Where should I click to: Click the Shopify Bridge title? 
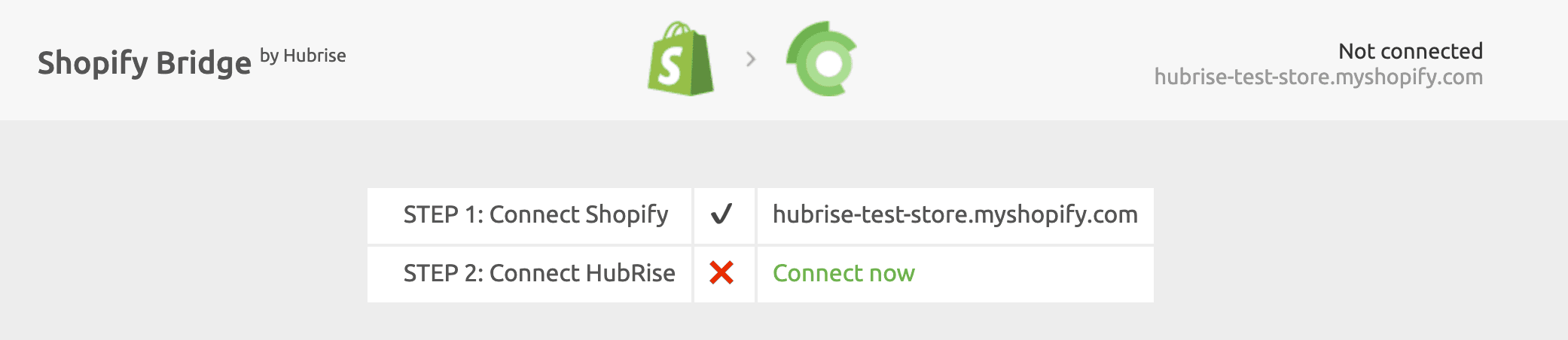pos(144,62)
